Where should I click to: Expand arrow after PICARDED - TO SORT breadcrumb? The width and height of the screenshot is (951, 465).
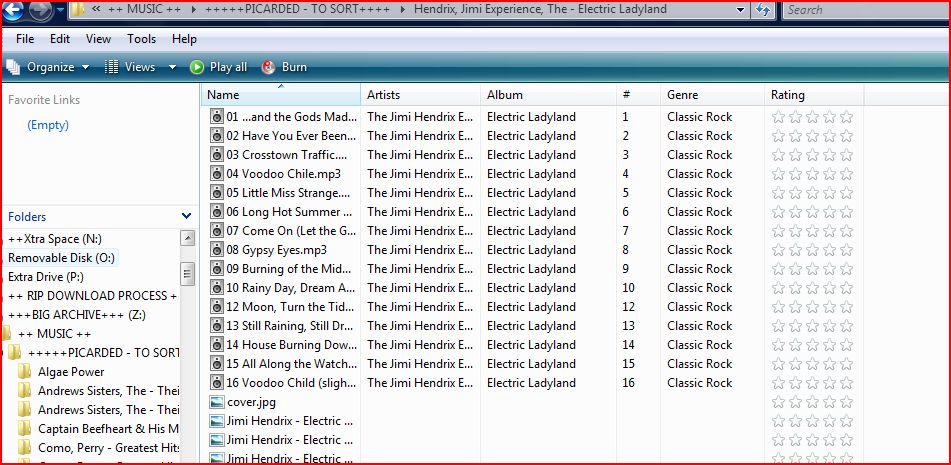pos(403,10)
